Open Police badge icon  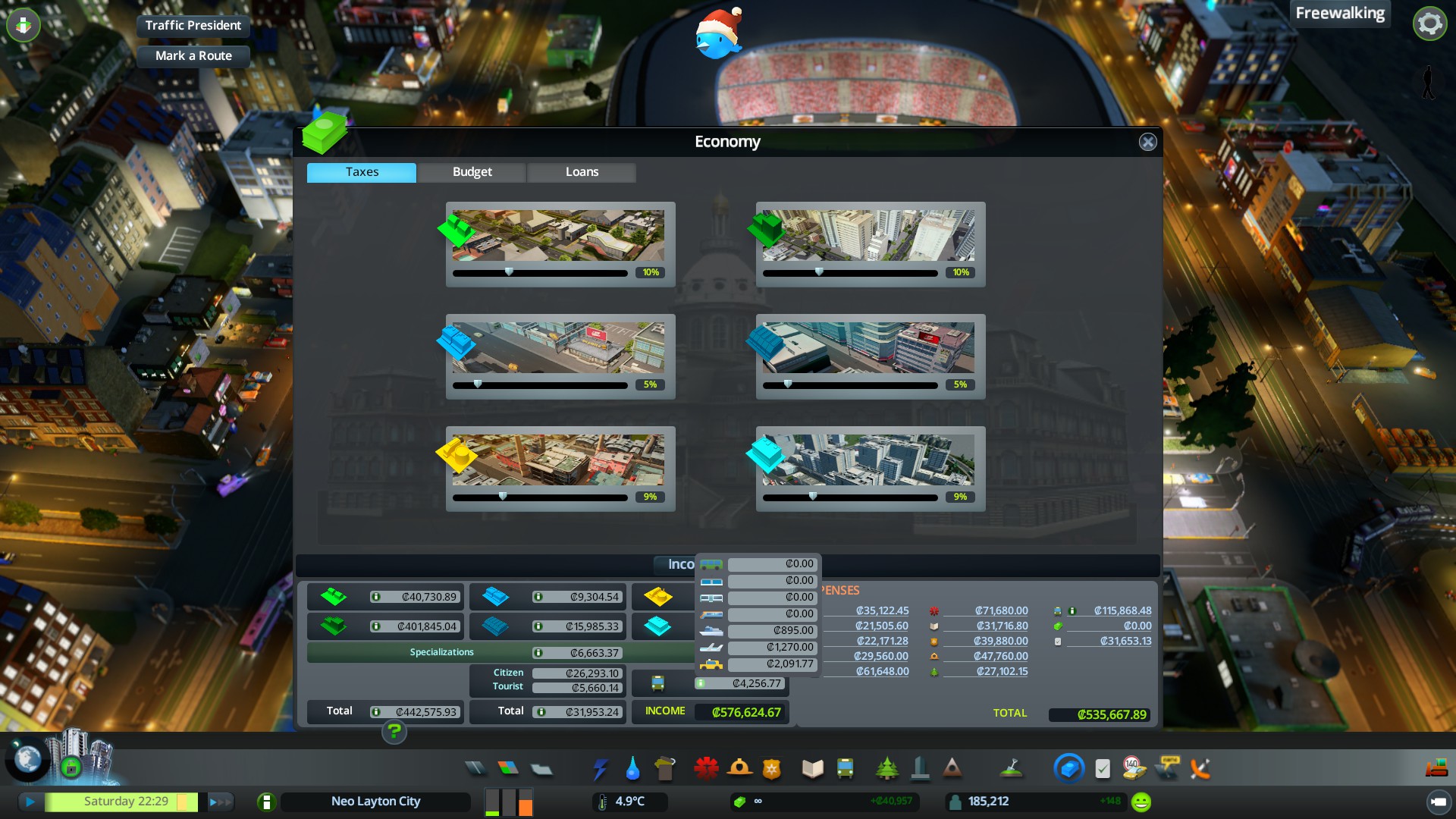point(771,769)
